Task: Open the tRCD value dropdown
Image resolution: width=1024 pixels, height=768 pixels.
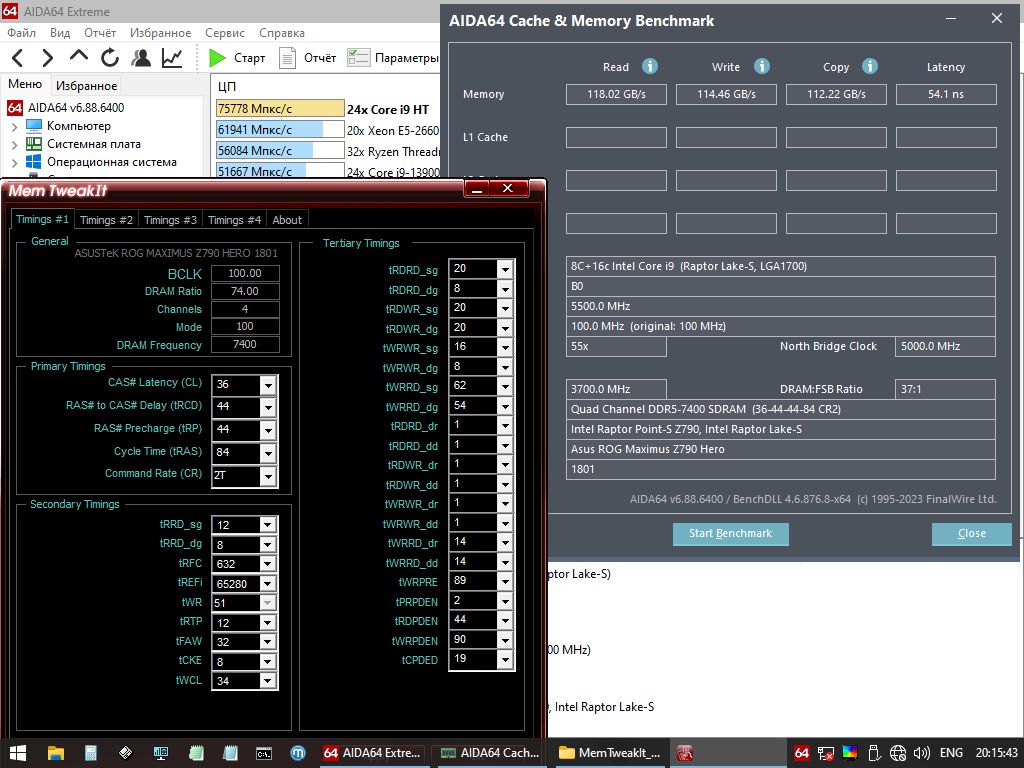Action: coord(268,407)
